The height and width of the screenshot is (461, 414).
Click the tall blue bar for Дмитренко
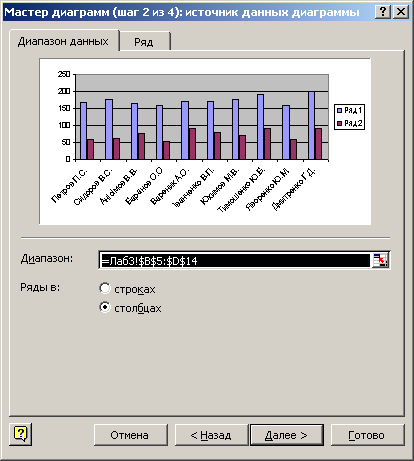tap(312, 125)
